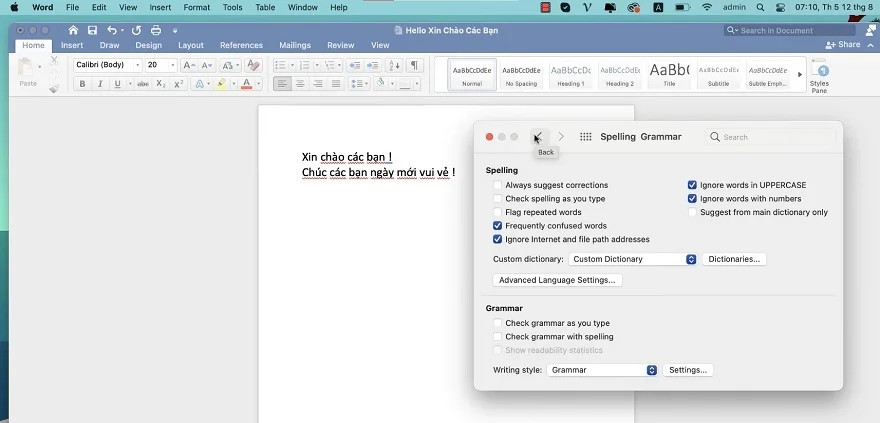Switch to the Layout ribbon tab
The width and height of the screenshot is (880, 423).
click(x=190, y=45)
